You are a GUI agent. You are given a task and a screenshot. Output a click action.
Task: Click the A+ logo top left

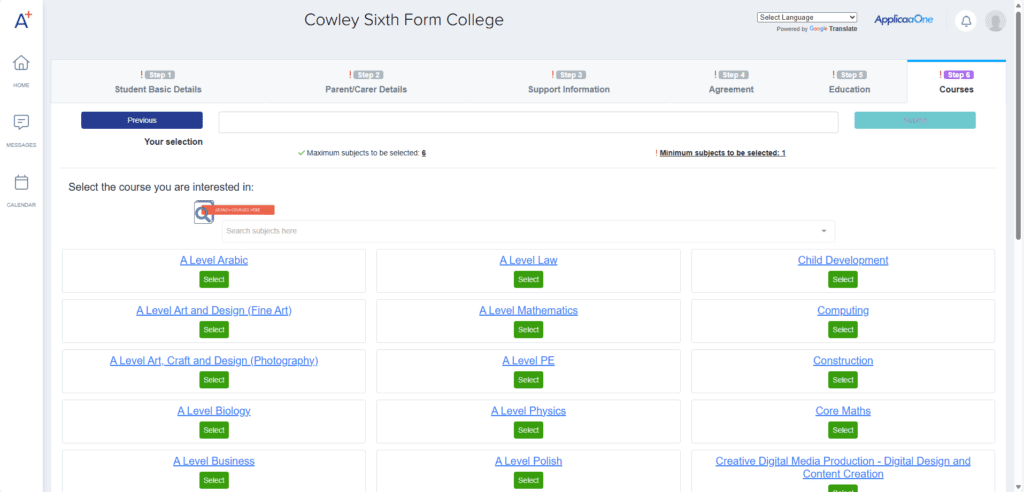21,19
